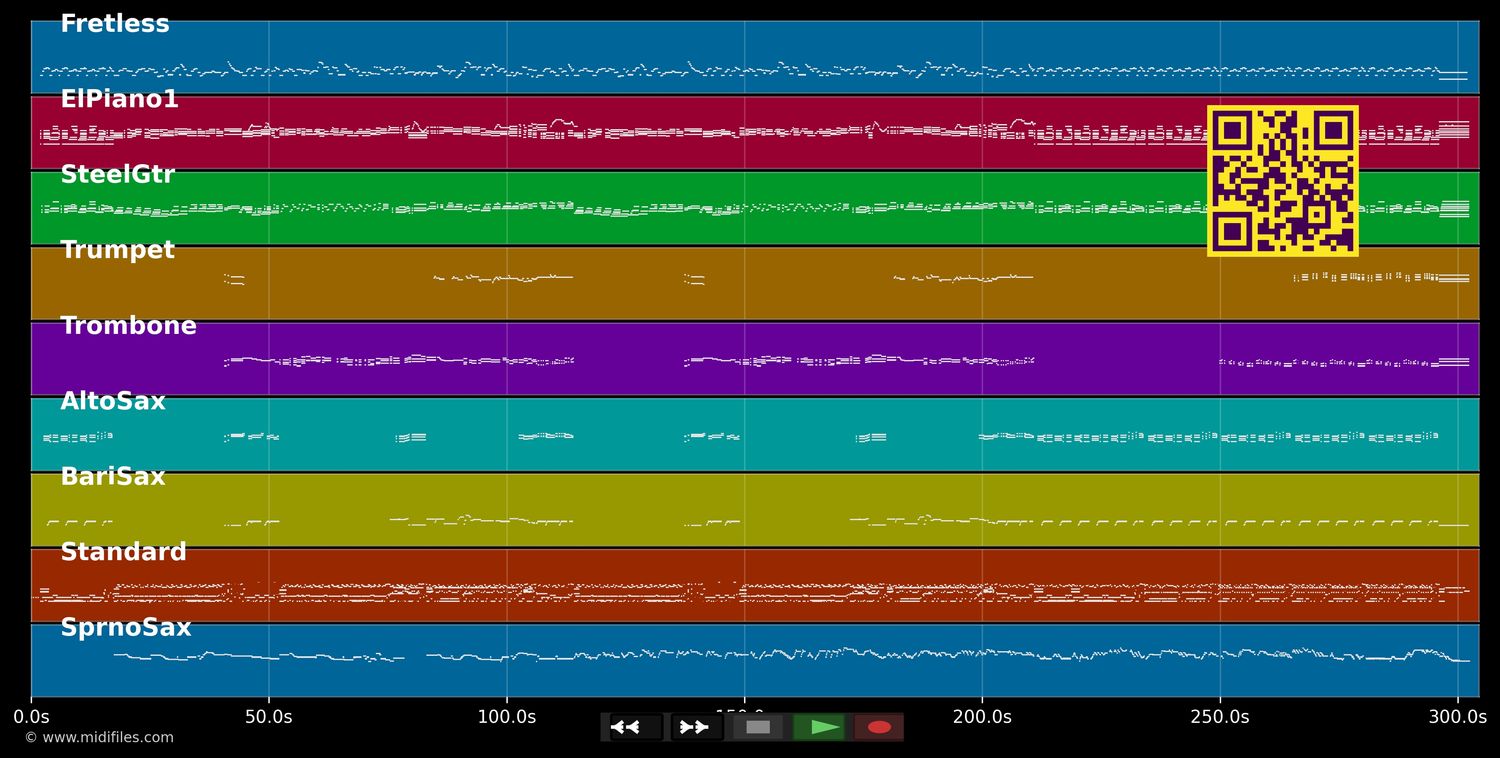Select the ElPiano1 track label

pyautogui.click(x=119, y=100)
